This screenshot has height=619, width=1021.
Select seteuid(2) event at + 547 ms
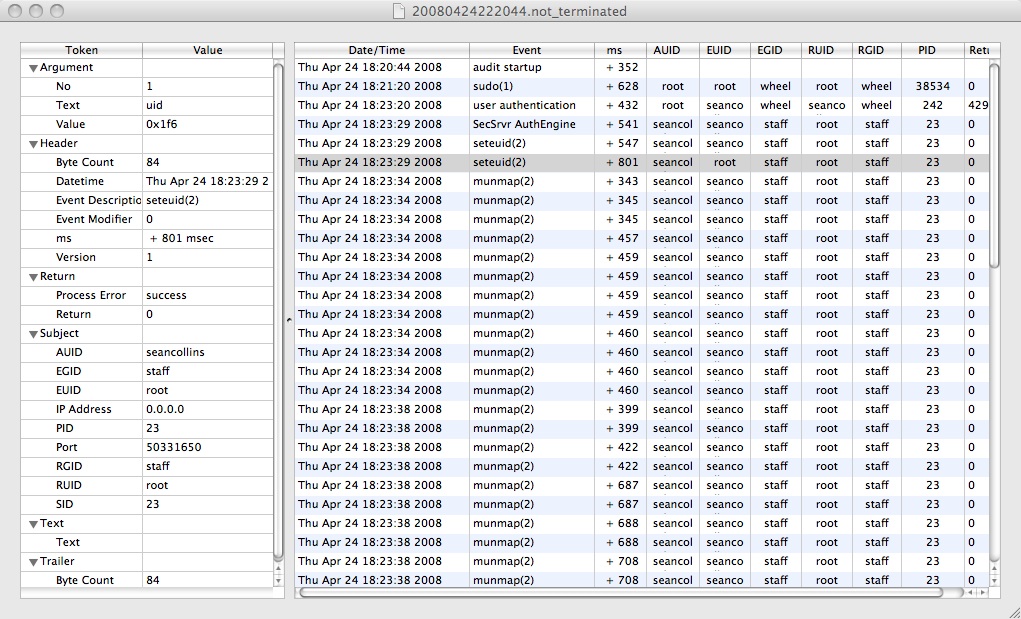click(641, 143)
